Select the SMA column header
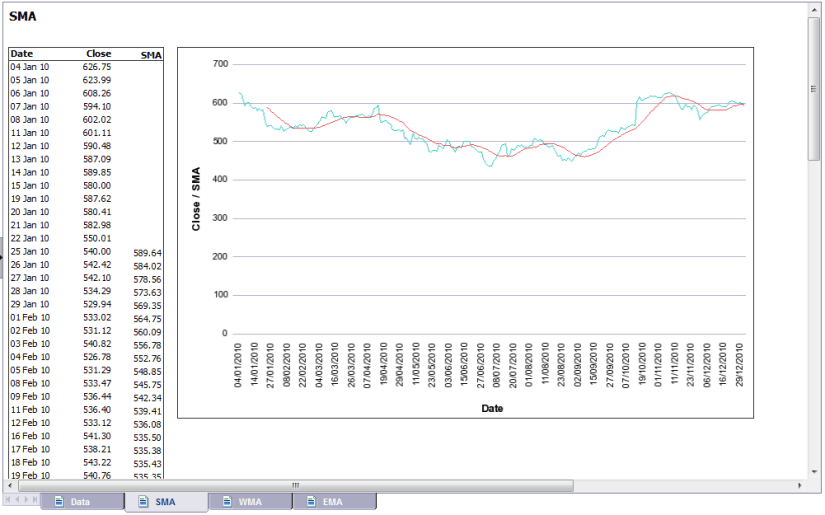Screen dimensions: 825x515 [151, 55]
